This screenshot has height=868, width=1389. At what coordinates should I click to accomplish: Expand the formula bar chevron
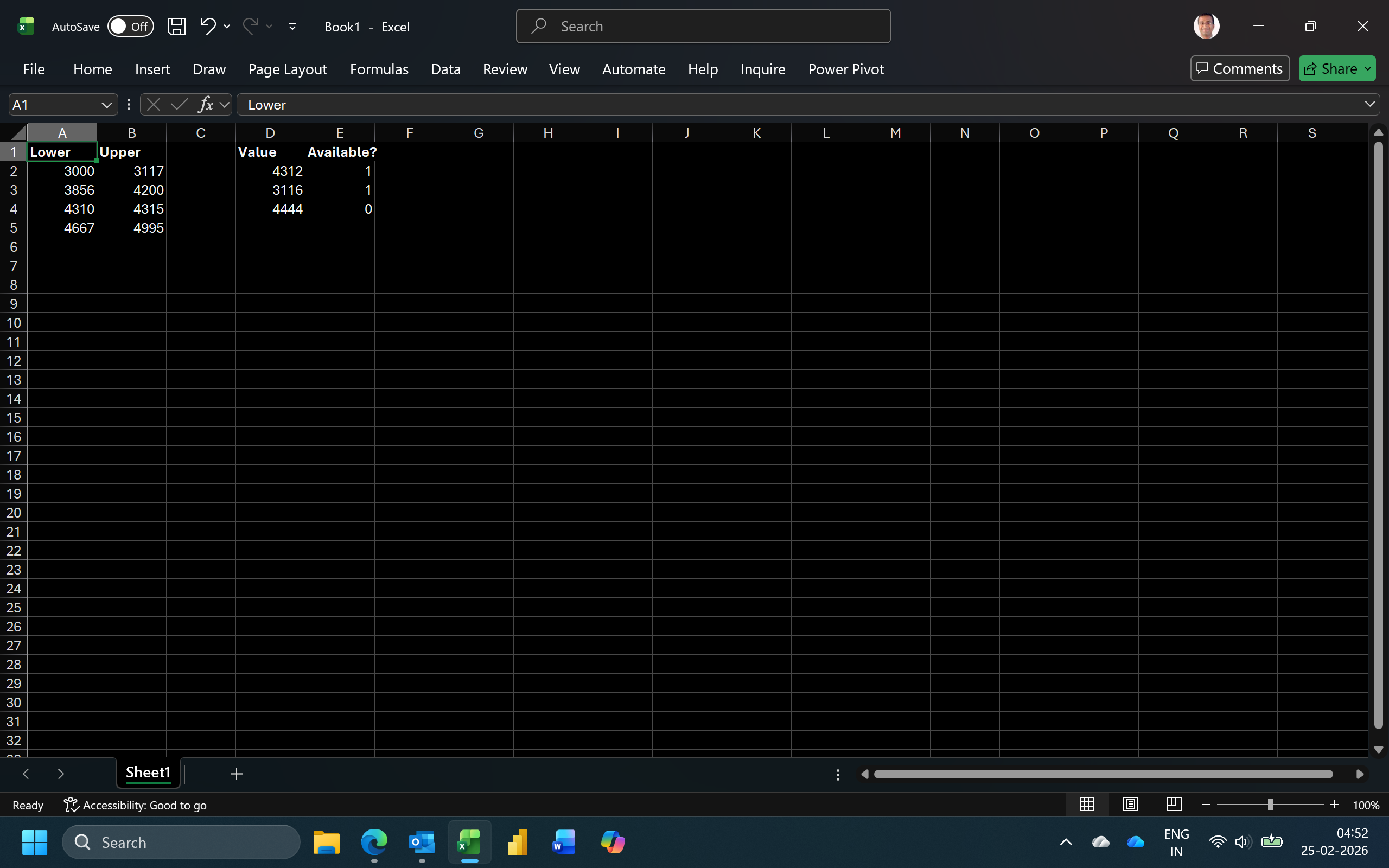click(x=1369, y=105)
